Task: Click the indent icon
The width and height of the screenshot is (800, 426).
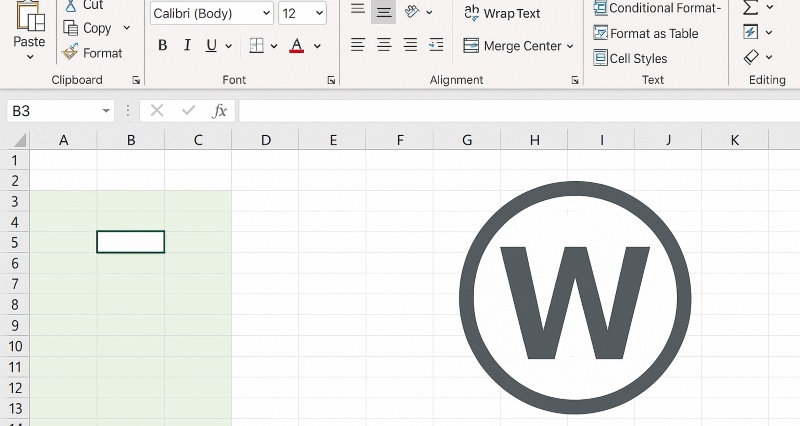Action: coord(436,45)
